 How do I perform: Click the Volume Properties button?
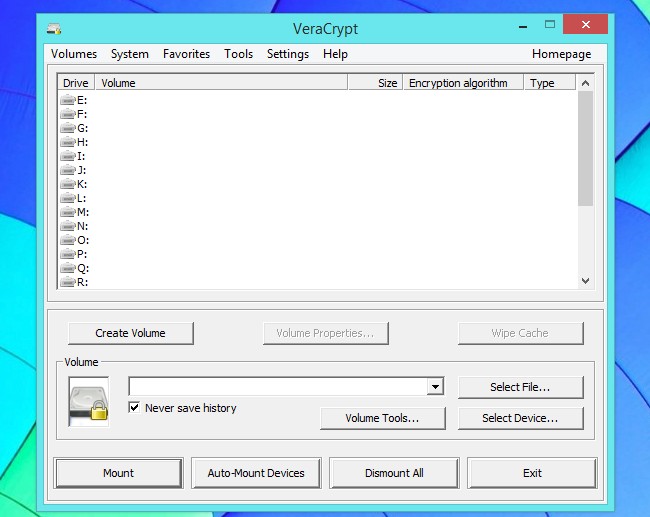[x=325, y=333]
